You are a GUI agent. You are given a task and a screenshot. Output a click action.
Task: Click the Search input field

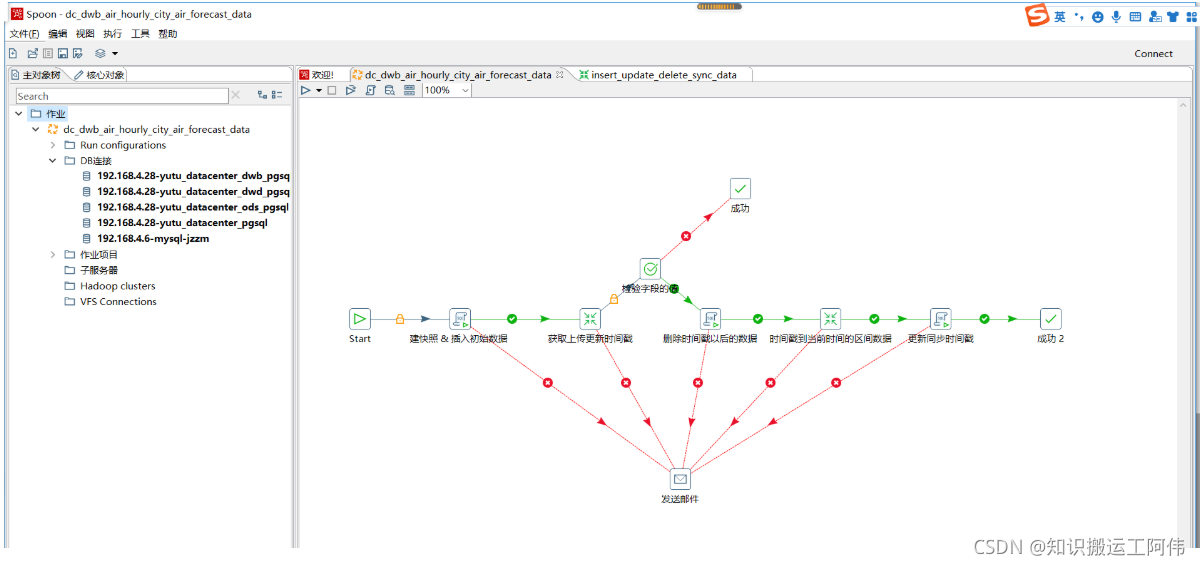coord(122,96)
